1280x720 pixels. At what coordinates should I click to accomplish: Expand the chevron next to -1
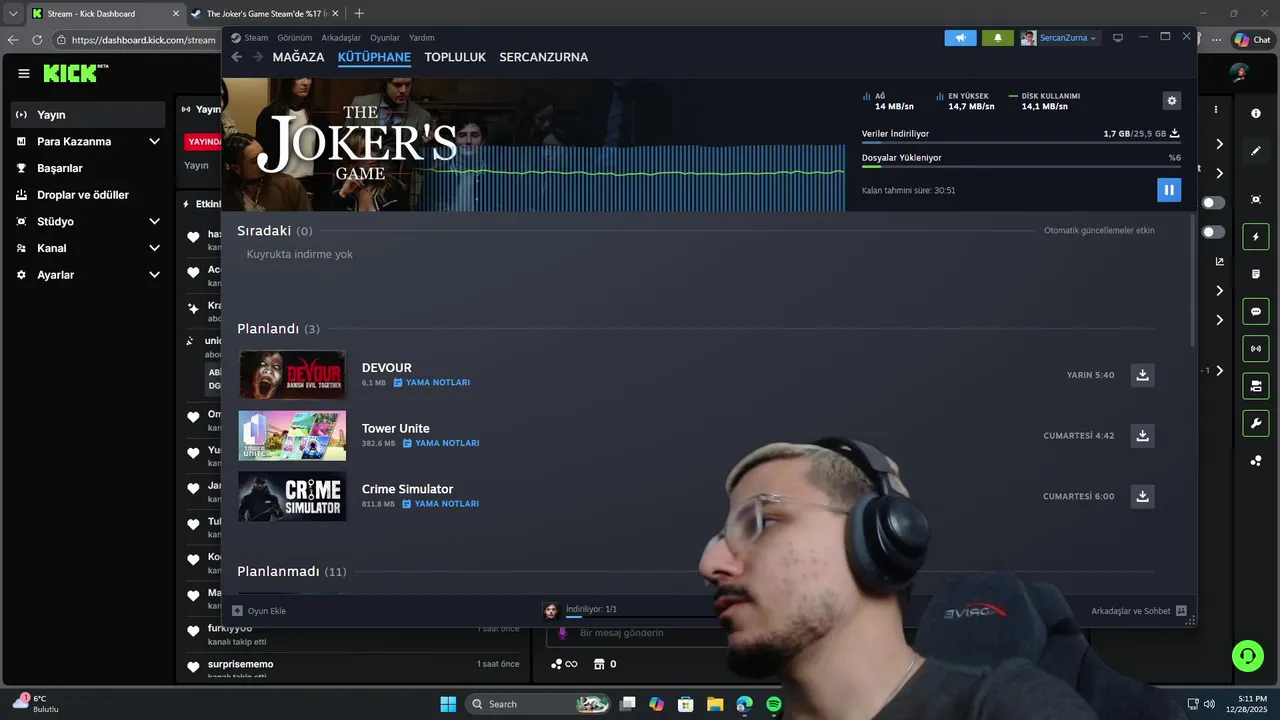pos(1219,371)
